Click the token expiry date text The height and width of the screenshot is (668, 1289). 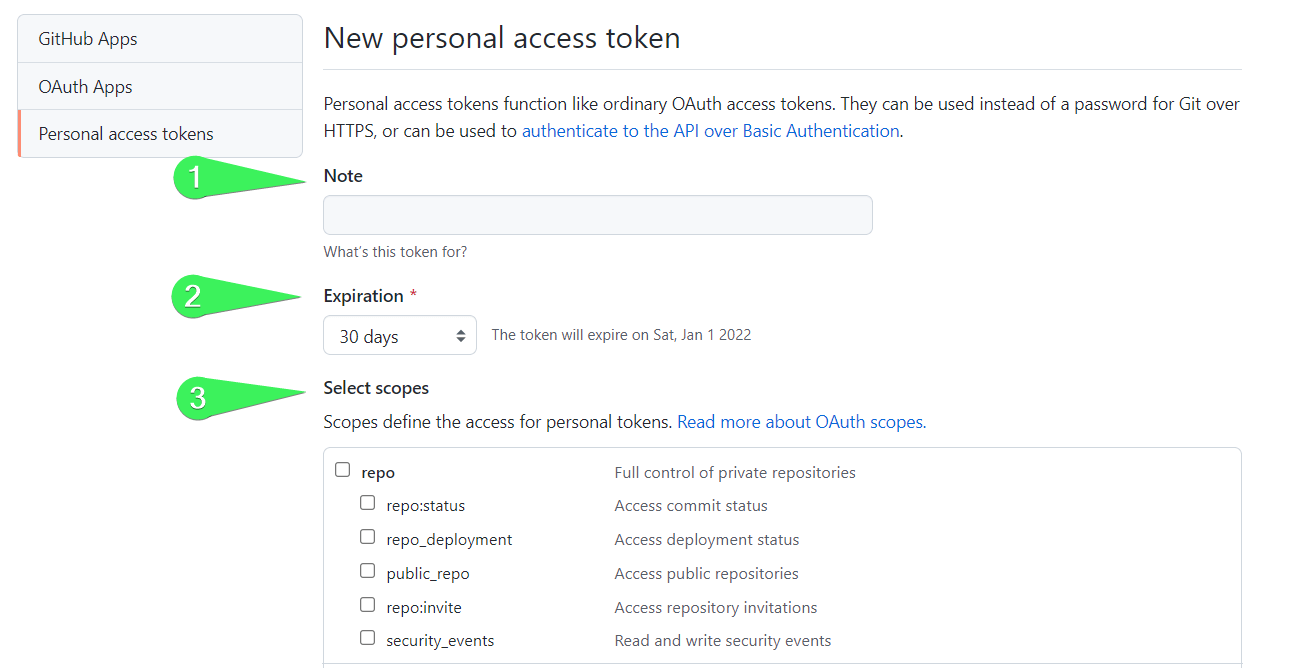[620, 334]
